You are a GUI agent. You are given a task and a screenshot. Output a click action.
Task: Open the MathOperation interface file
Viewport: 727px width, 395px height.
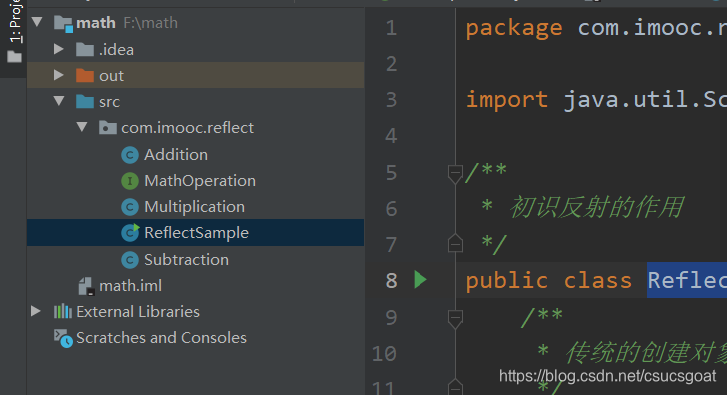tap(200, 181)
